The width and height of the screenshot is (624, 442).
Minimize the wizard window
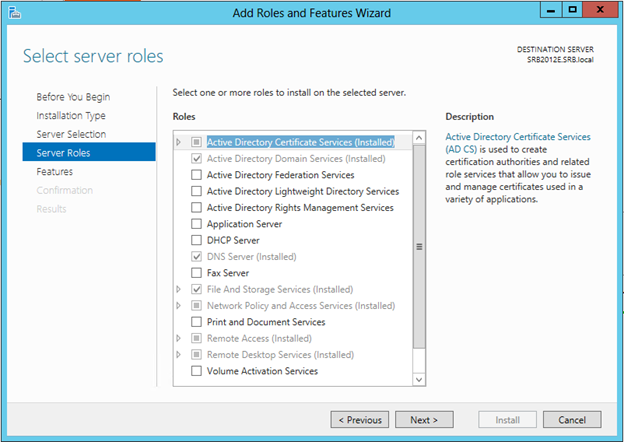551,10
